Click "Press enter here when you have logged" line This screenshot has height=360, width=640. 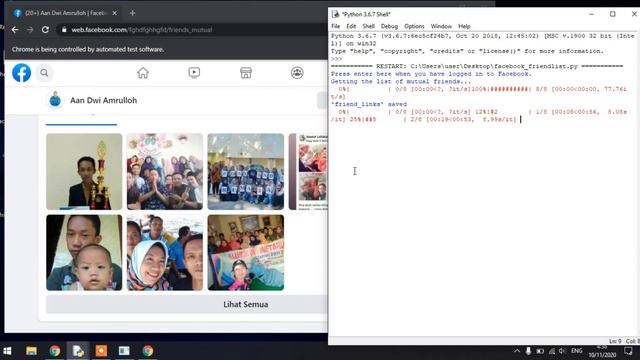[x=431, y=74]
